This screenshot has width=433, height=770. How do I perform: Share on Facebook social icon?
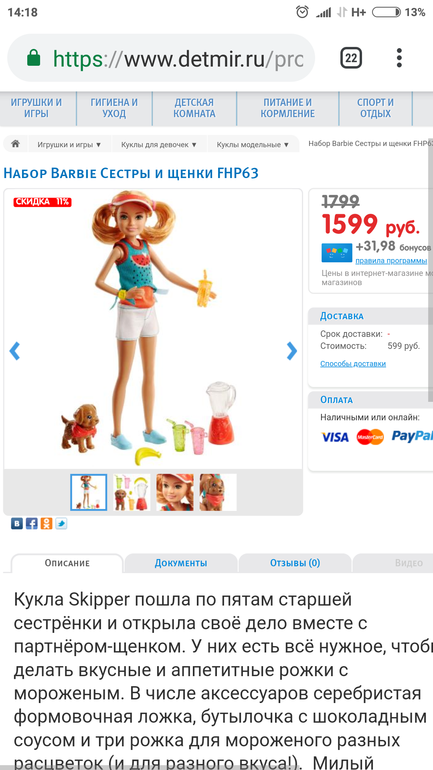tap(32, 523)
